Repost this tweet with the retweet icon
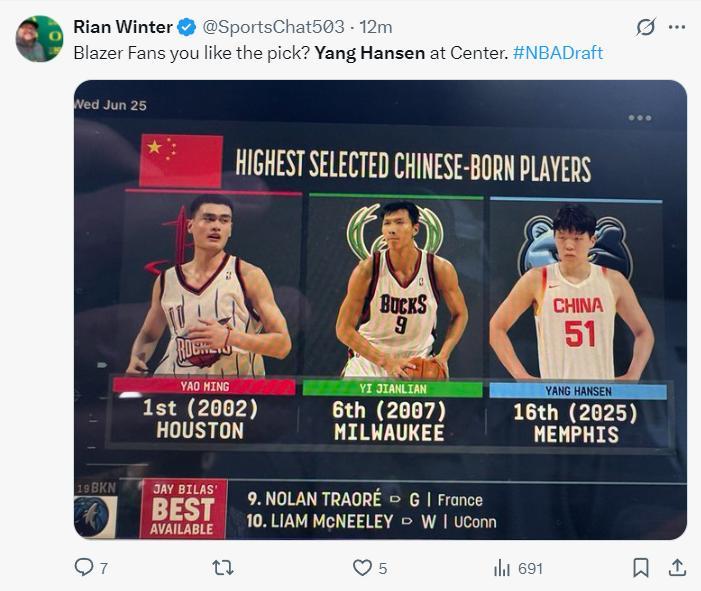Screen dimensions: 701x591 pyautogui.click(x=223, y=568)
